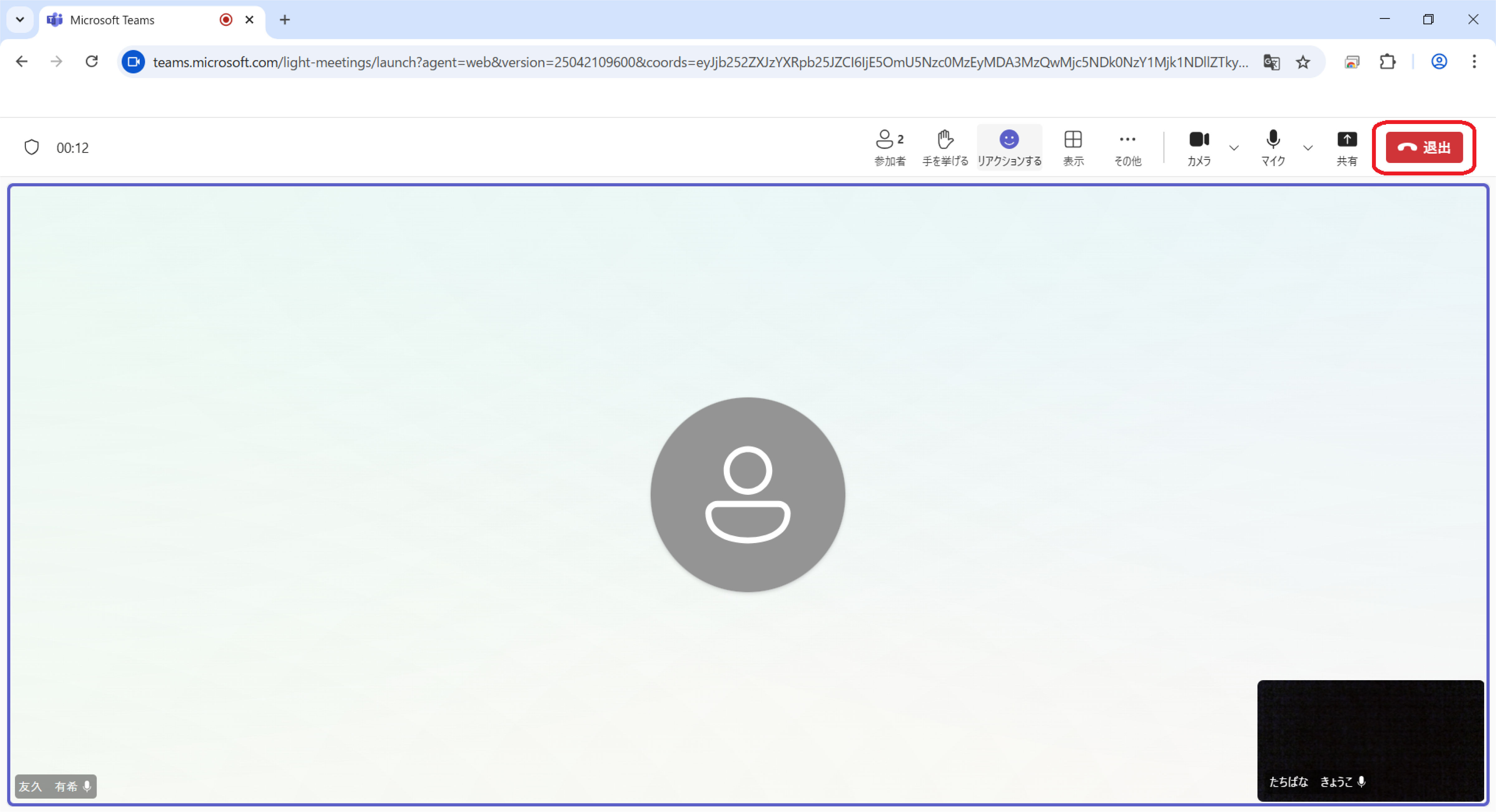Viewport: 1496px width, 812px height.
Task: Click the recording indicator on the tab
Action: click(x=226, y=20)
